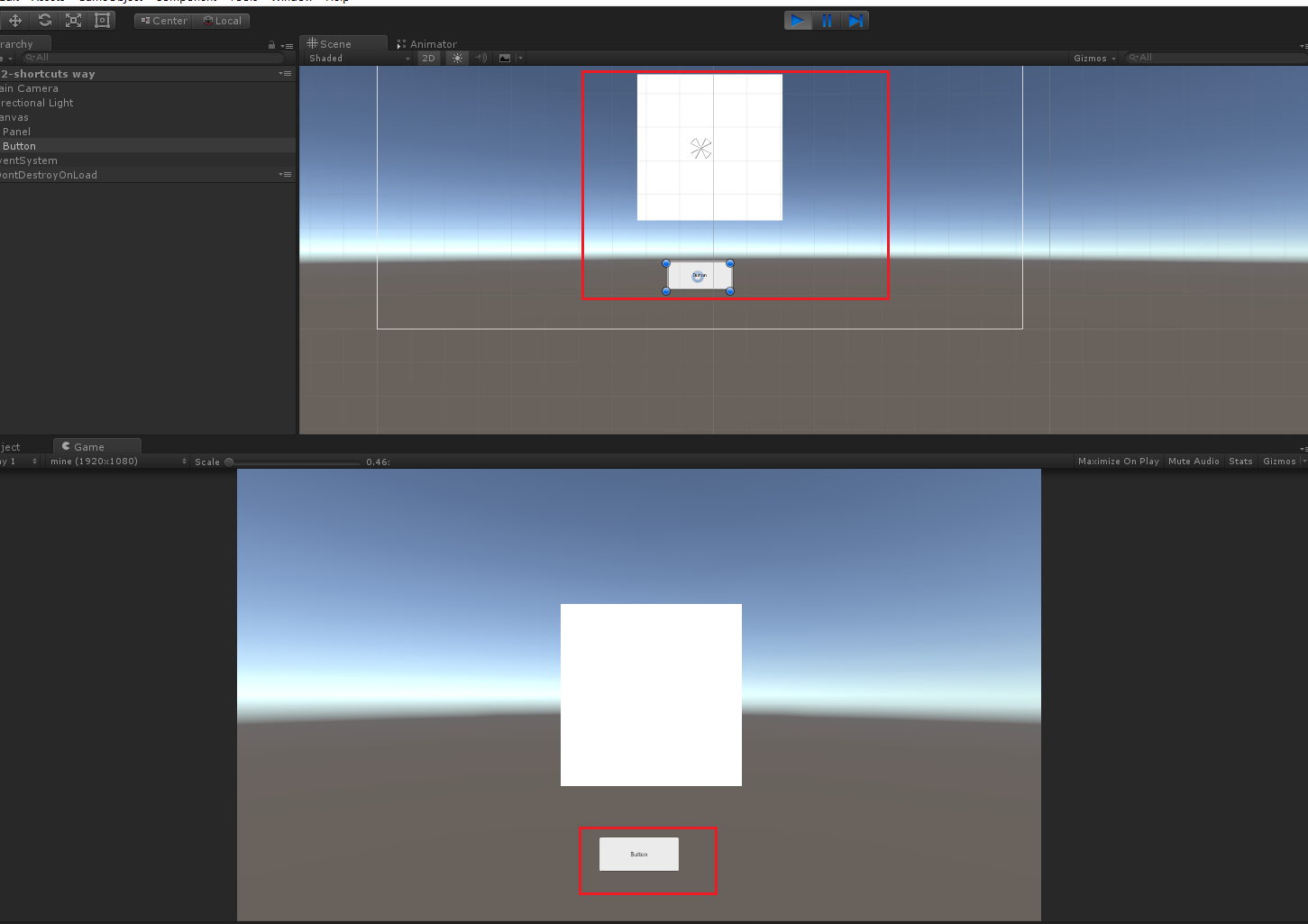Viewport: 1308px width, 924px height.
Task: Advance one frame with the Step button
Action: (855, 20)
